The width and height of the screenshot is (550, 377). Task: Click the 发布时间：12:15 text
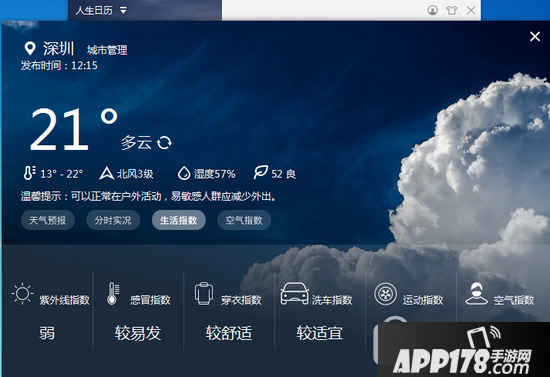point(59,66)
